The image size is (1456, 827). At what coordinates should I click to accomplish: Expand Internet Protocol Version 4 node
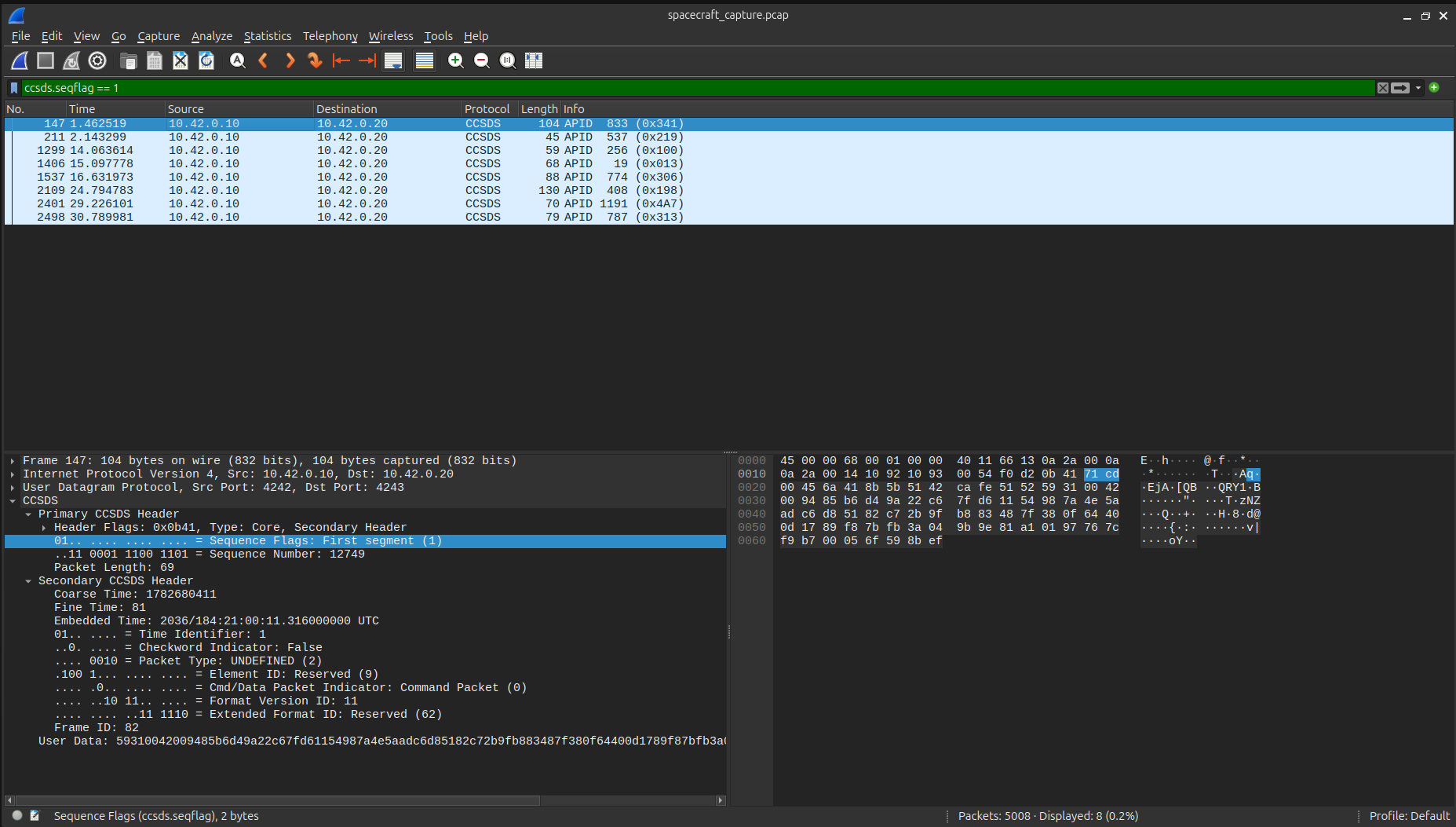[13, 474]
